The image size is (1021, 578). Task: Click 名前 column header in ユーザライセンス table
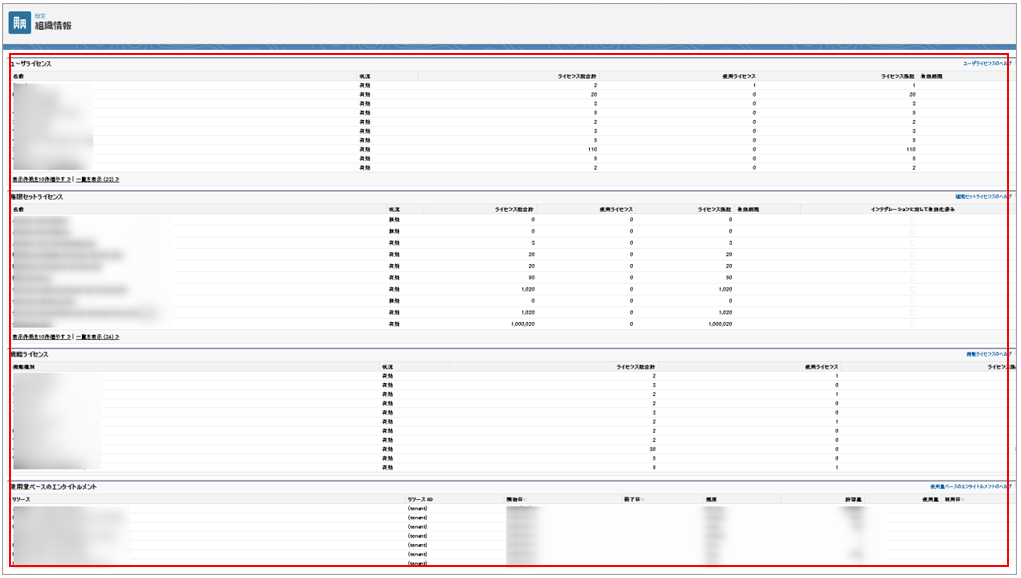click(x=19, y=76)
